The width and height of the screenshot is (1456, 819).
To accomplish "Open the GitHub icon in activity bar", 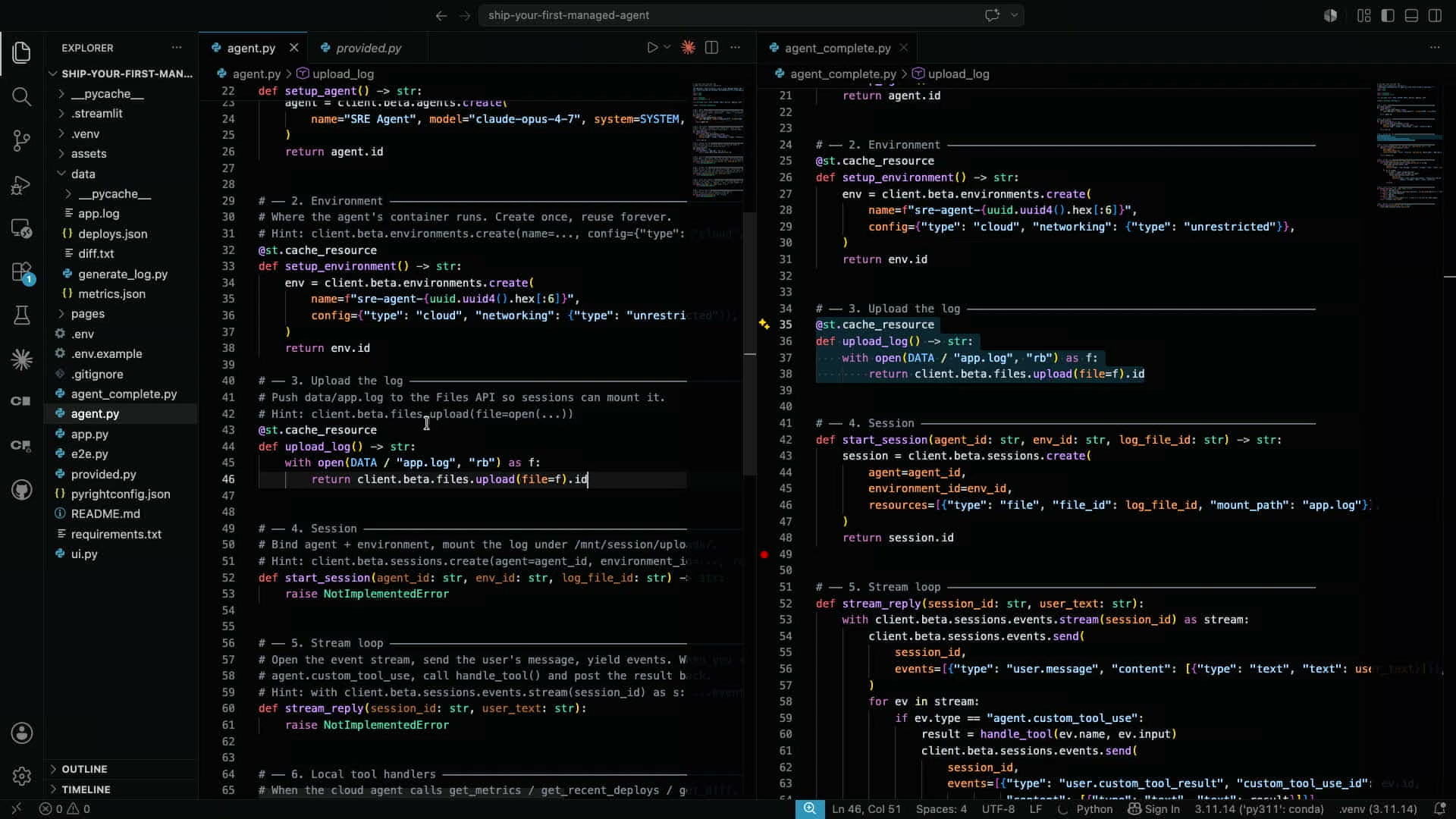I will pos(21,490).
